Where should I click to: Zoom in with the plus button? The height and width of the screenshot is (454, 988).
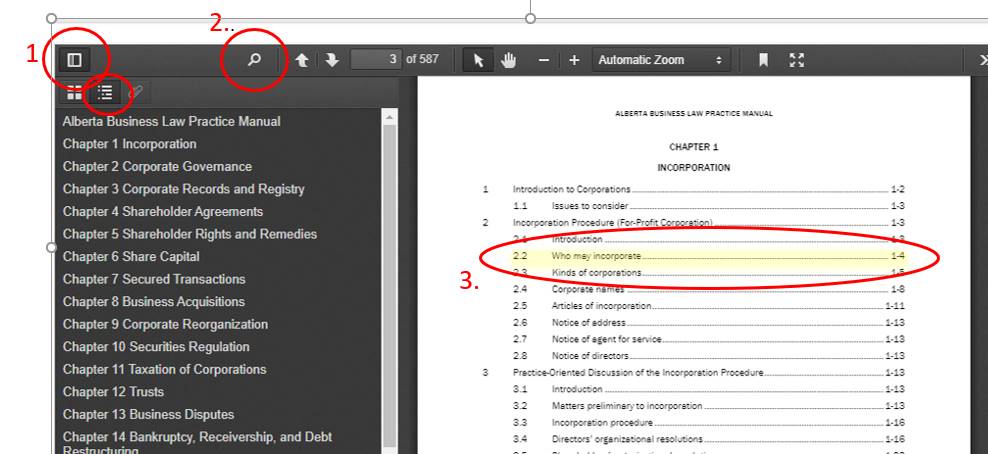pos(574,60)
